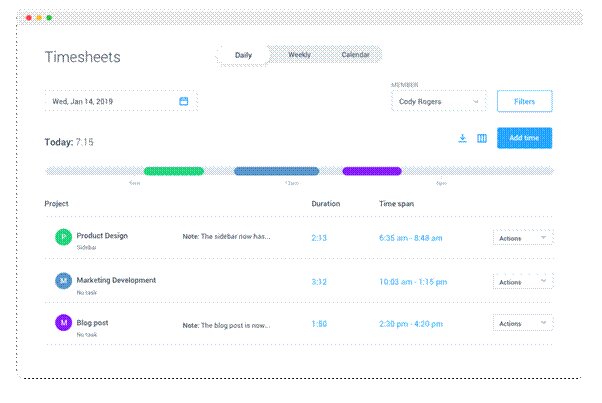The height and width of the screenshot is (403, 602).
Task: Click the Filters button
Action: pyautogui.click(x=524, y=101)
